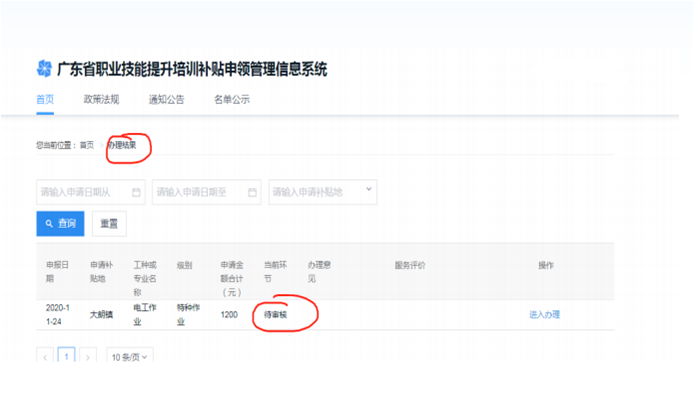Go to next page arrow in pagination
The width and height of the screenshot is (694, 405).
[88, 356]
